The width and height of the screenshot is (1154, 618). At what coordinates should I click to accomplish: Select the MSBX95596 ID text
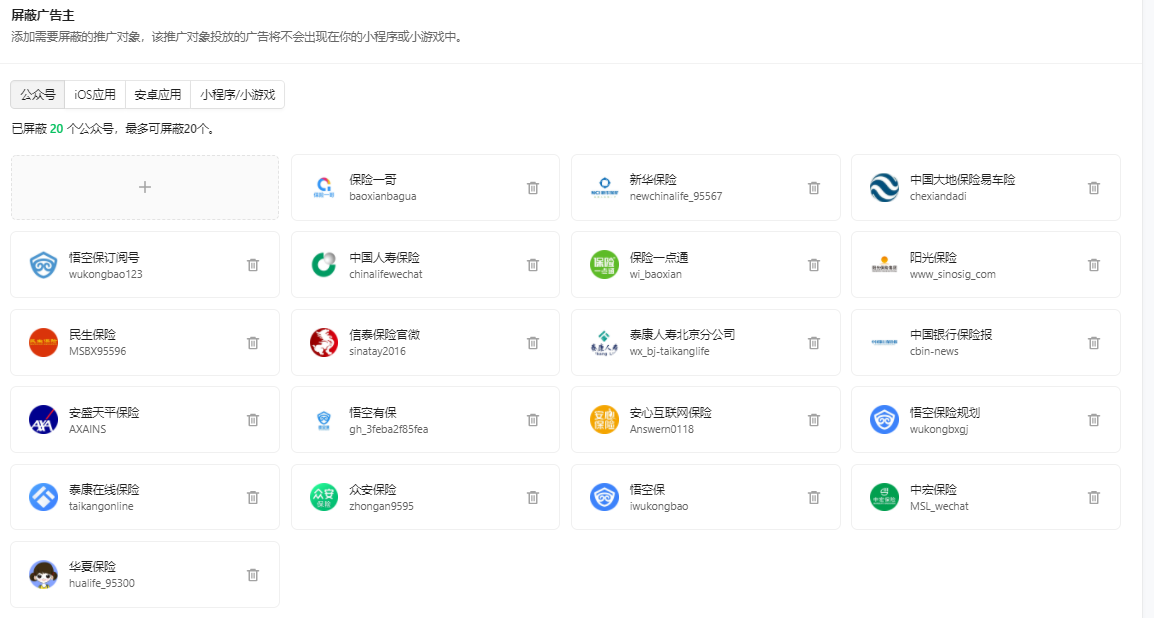[x=97, y=352]
